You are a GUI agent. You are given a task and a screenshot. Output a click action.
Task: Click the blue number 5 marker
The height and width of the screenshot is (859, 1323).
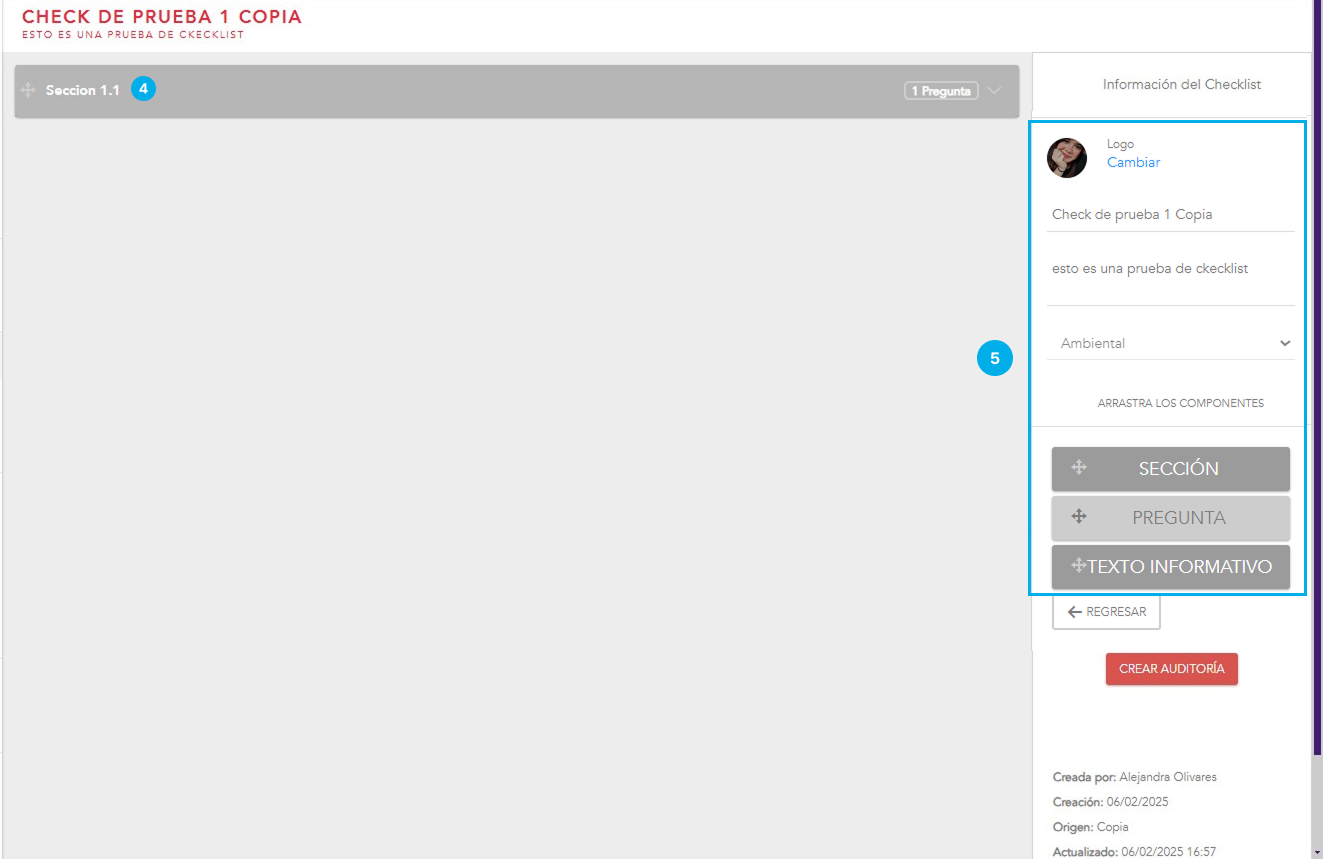(x=994, y=358)
